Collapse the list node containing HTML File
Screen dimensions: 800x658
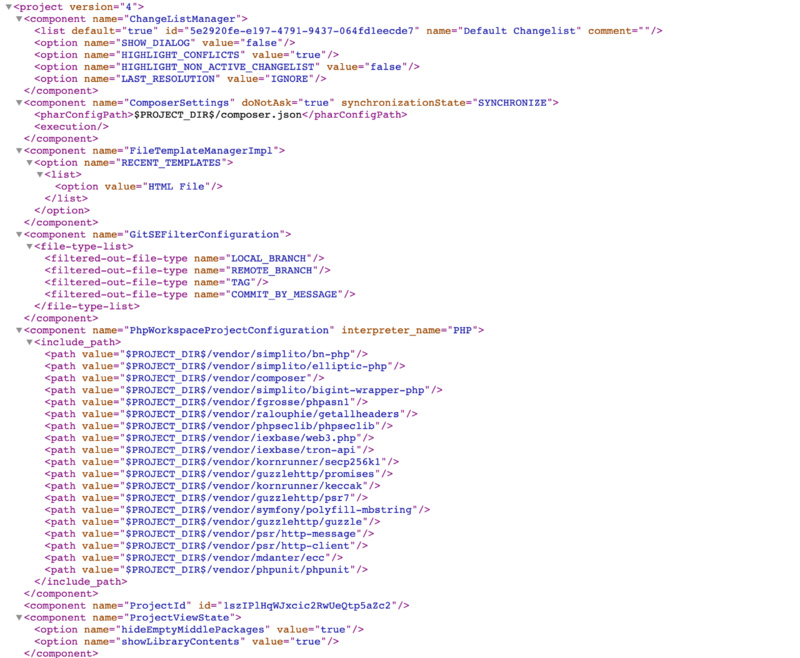39,175
